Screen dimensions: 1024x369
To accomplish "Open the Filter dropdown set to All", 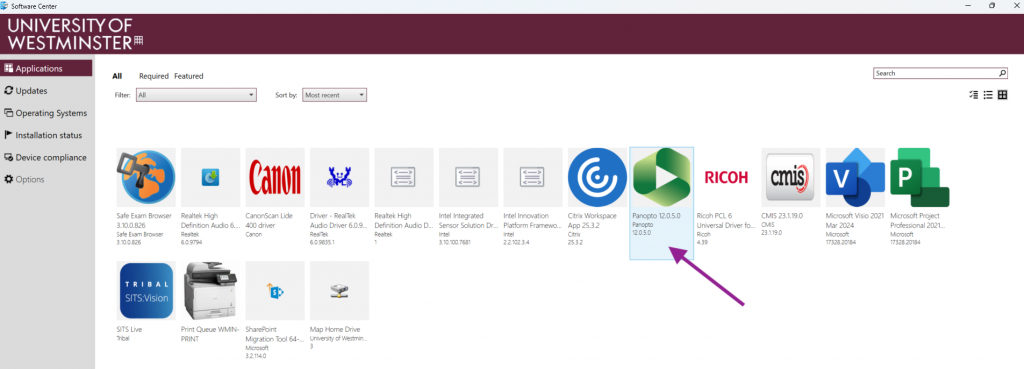I will coord(196,95).
